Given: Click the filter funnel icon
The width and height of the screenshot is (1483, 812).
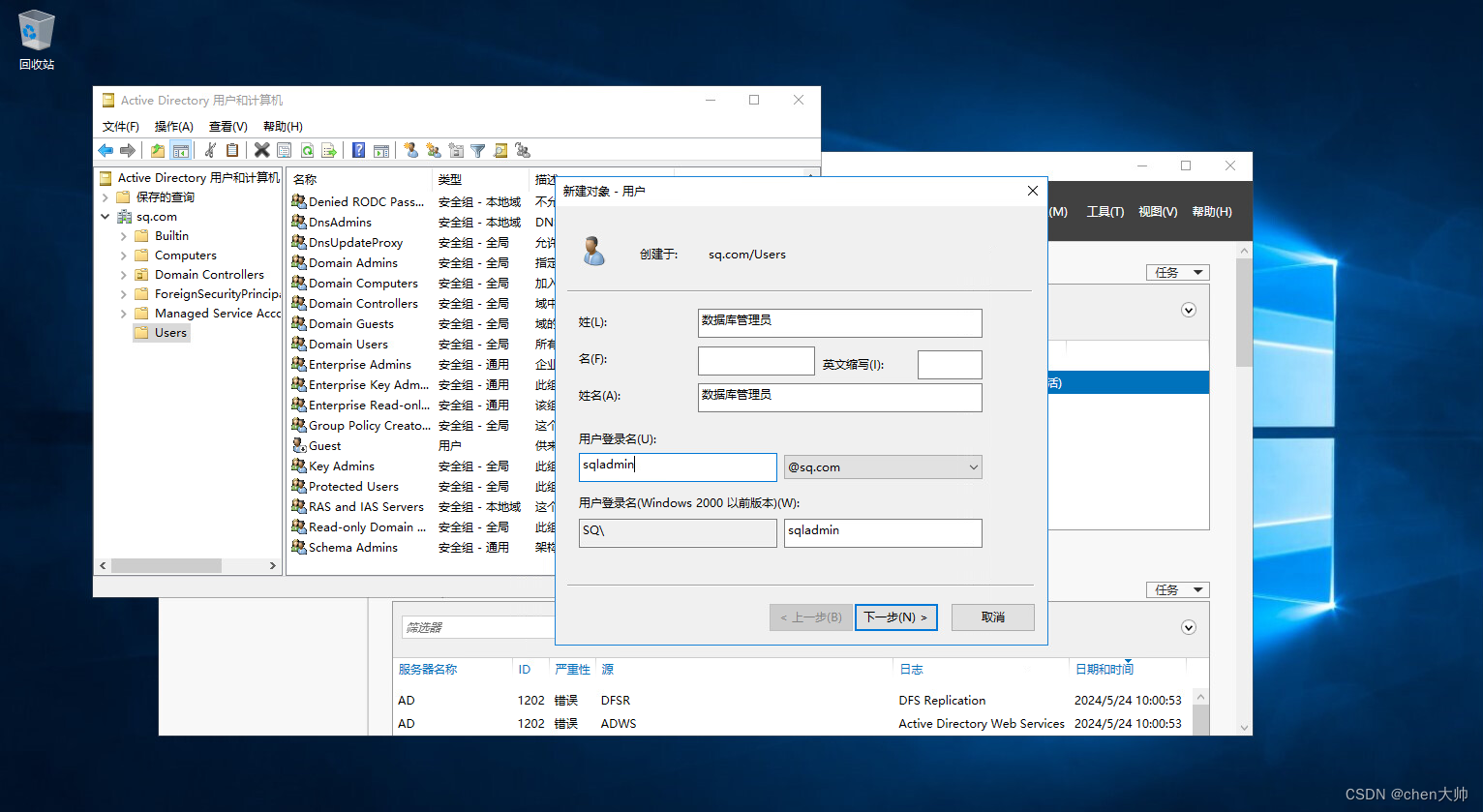Looking at the screenshot, I should click(478, 150).
